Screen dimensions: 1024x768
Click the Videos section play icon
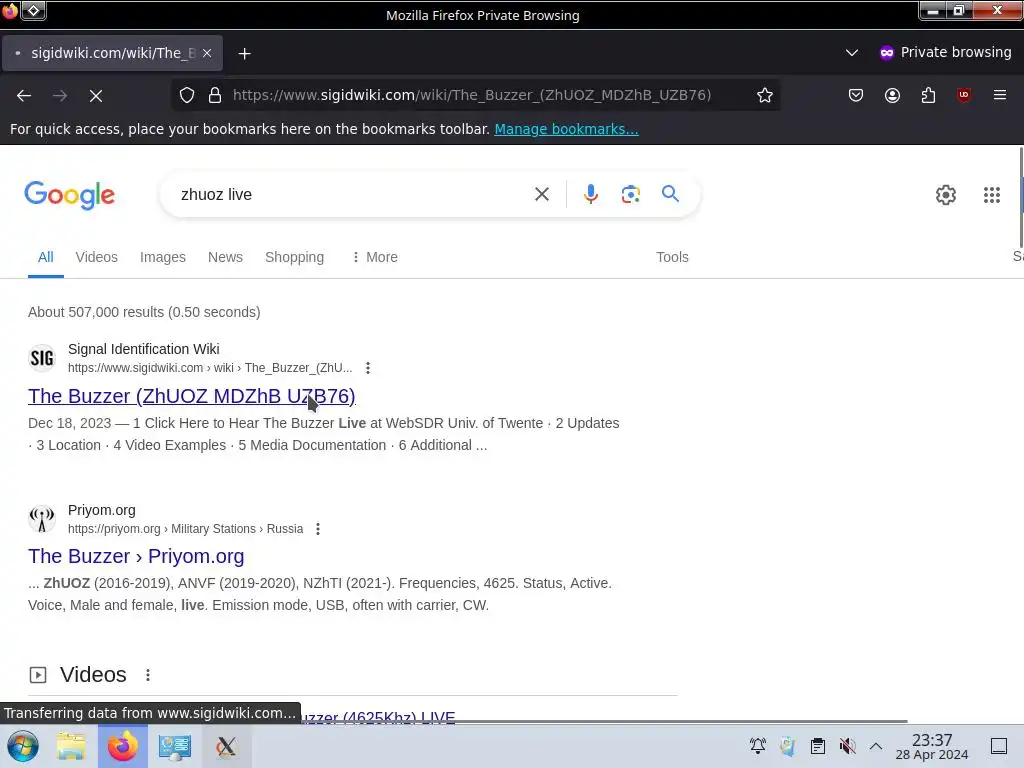tap(38, 675)
